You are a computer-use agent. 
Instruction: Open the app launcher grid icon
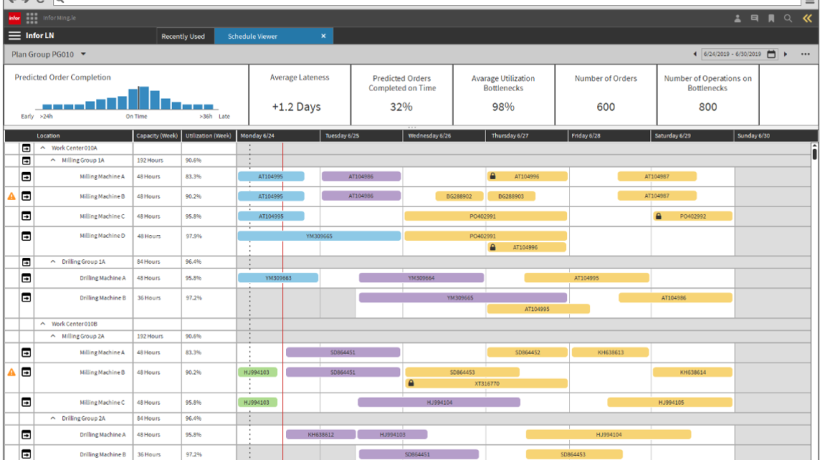click(32, 18)
